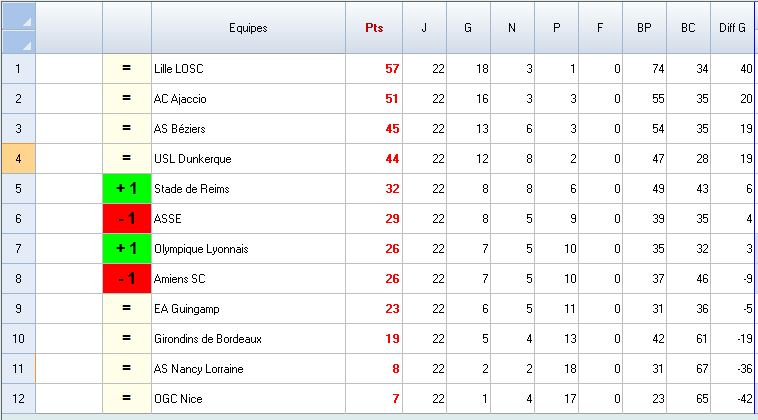Click green +1 indicator for Olympique Lyonnais

[x=127, y=249]
